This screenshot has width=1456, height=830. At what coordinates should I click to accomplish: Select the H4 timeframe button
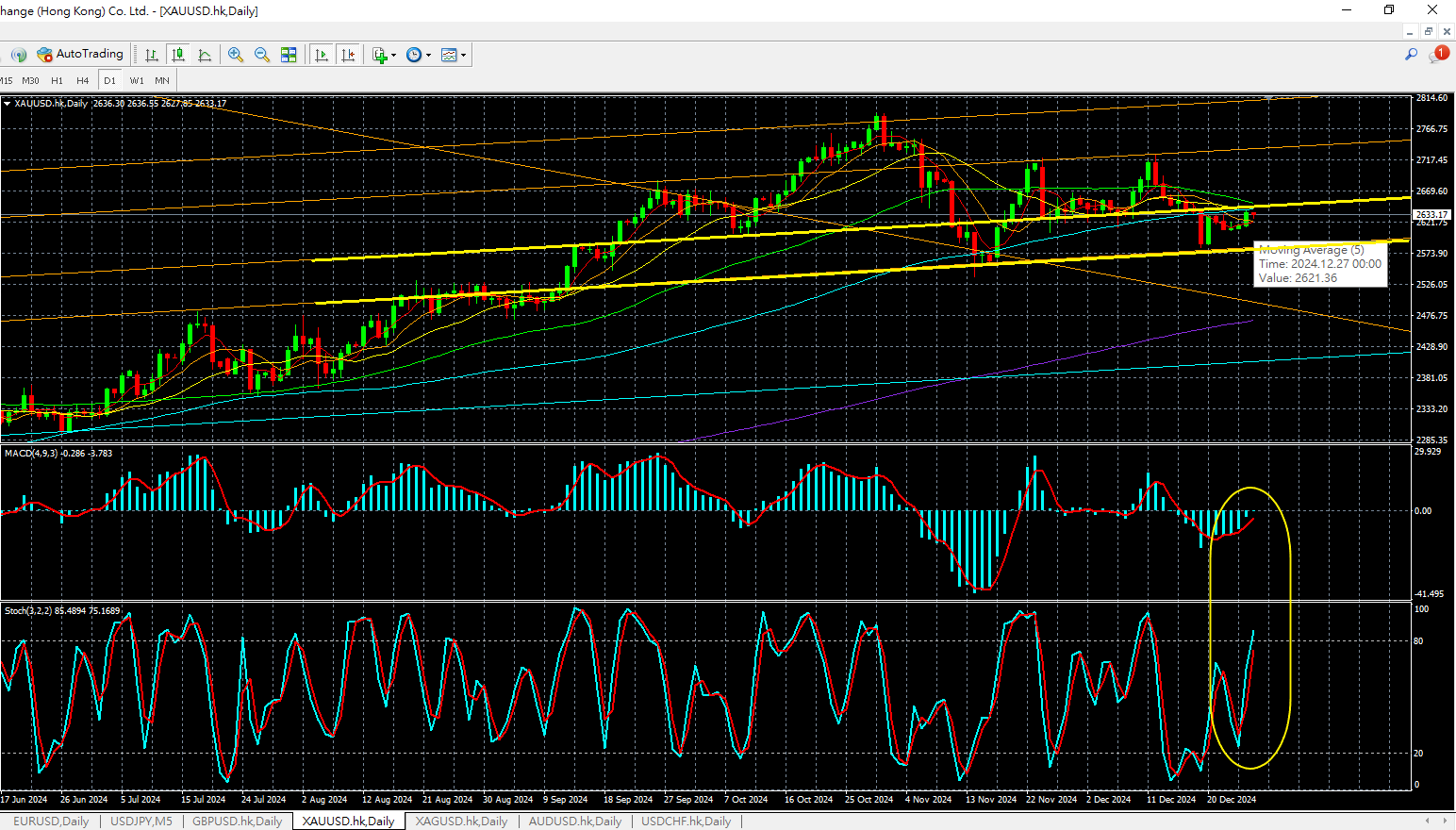click(x=83, y=81)
